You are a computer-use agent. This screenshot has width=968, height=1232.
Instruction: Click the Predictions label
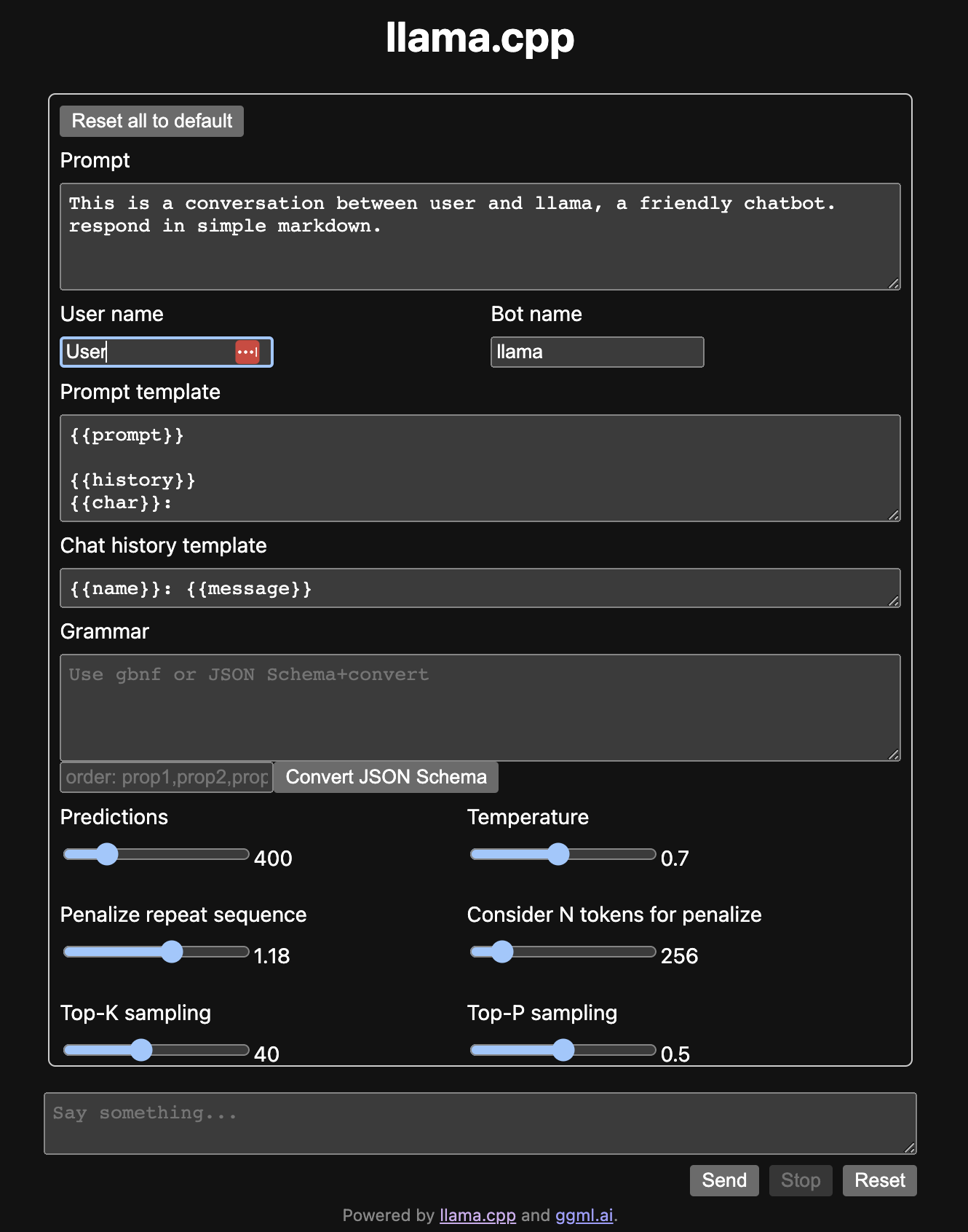[114, 817]
